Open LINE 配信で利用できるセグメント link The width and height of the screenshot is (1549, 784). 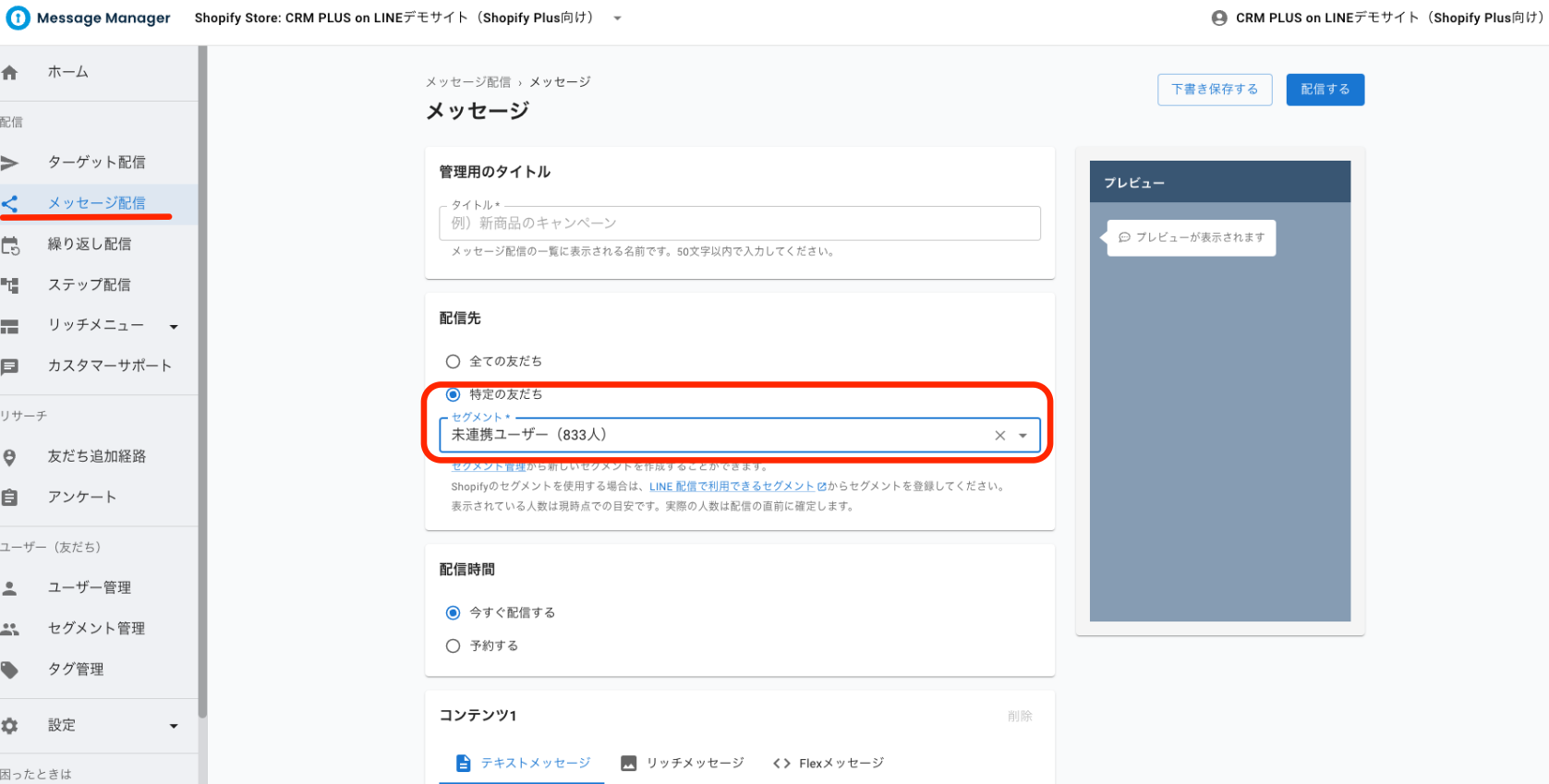(736, 487)
